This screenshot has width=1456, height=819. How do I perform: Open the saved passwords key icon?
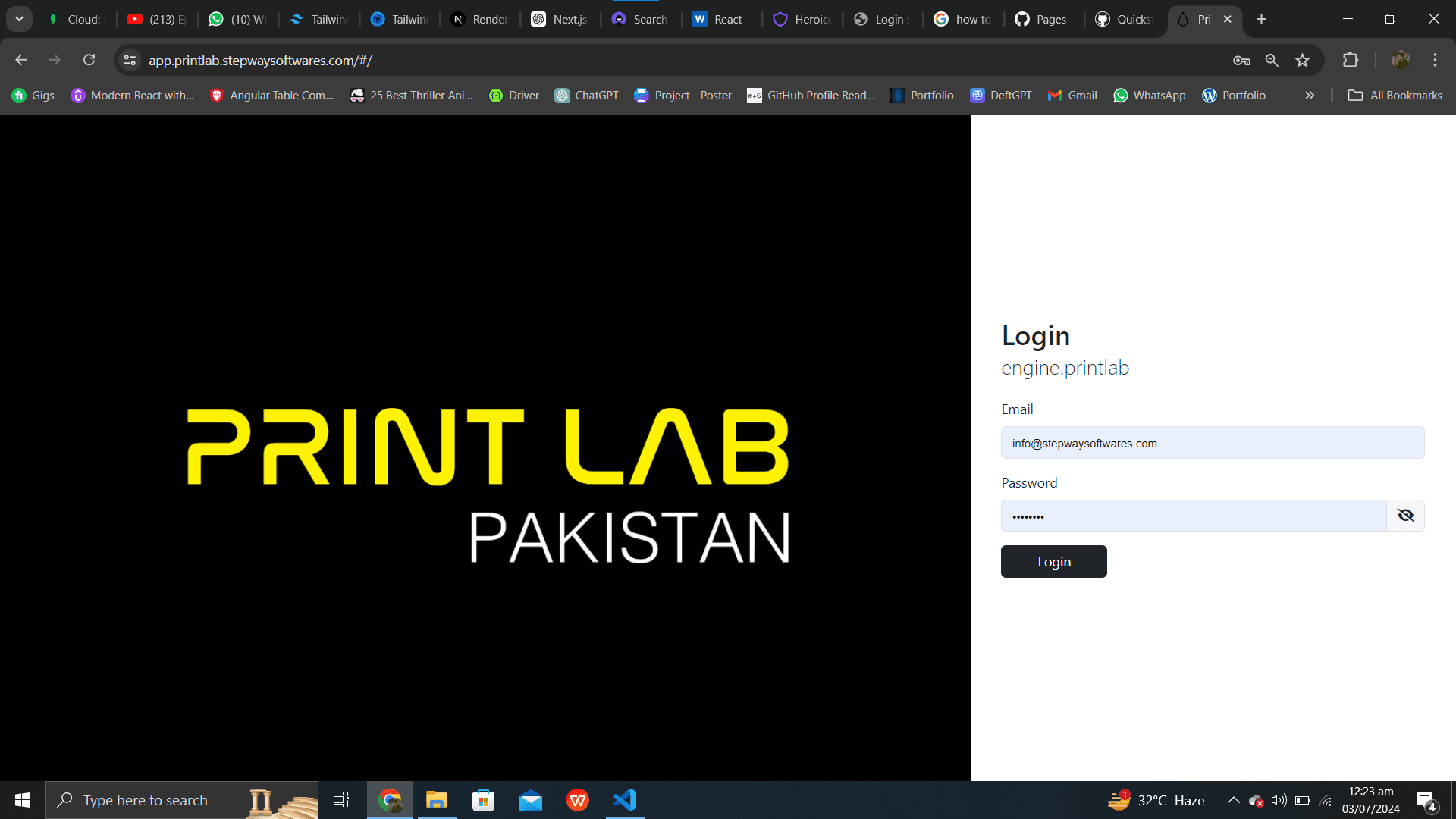1241,60
